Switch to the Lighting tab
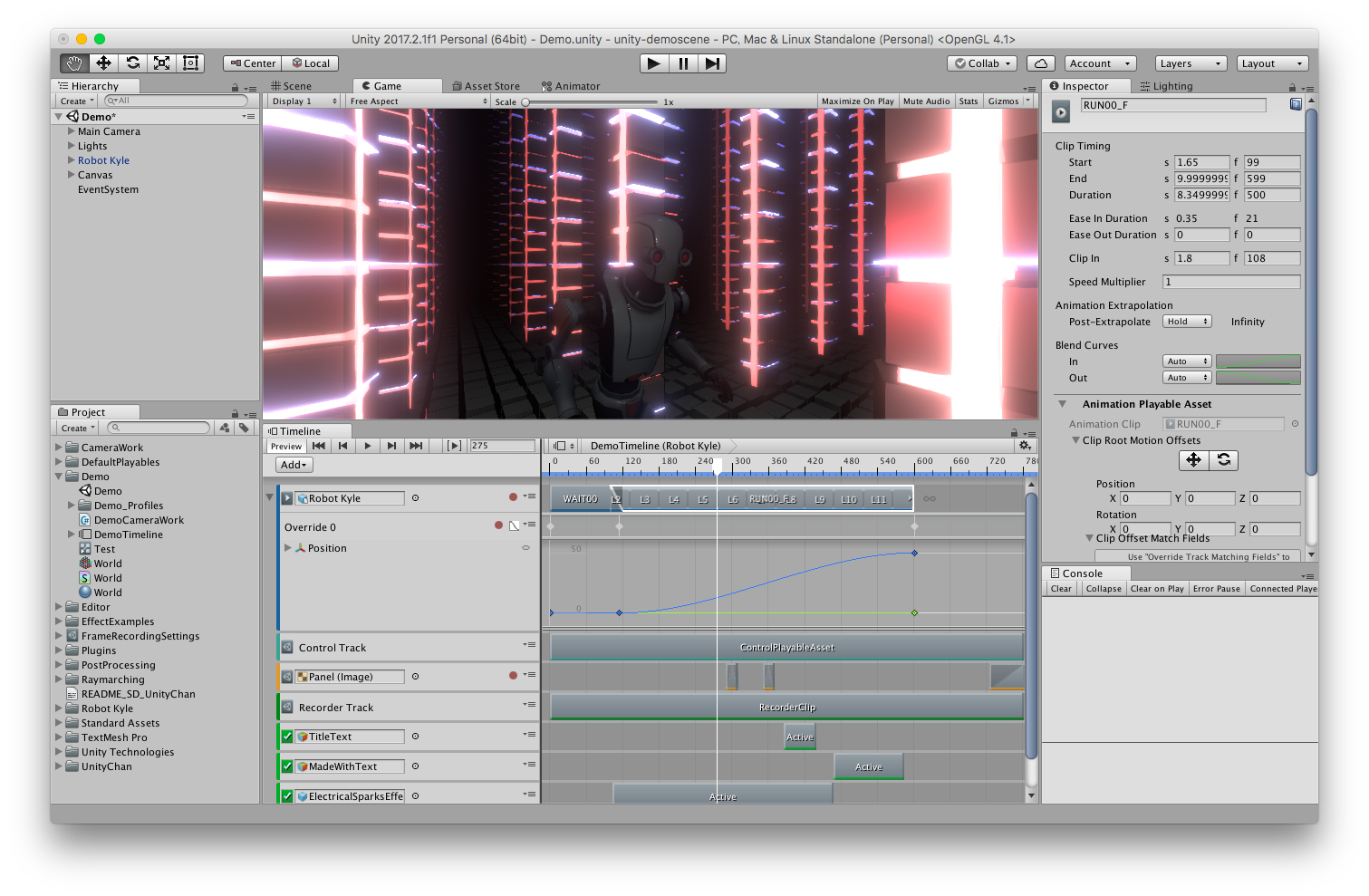 [1167, 86]
